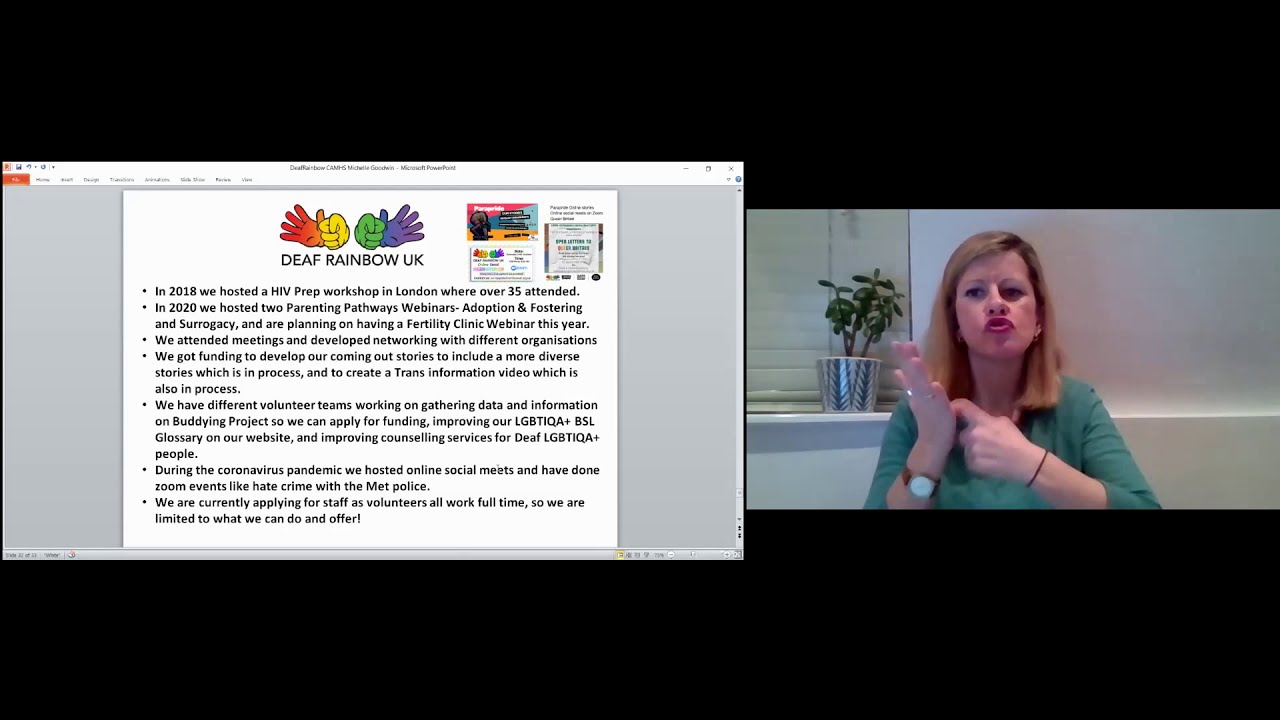Select the Slide Show ribbon tab
Viewport: 1280px width, 720px height.
point(193,180)
